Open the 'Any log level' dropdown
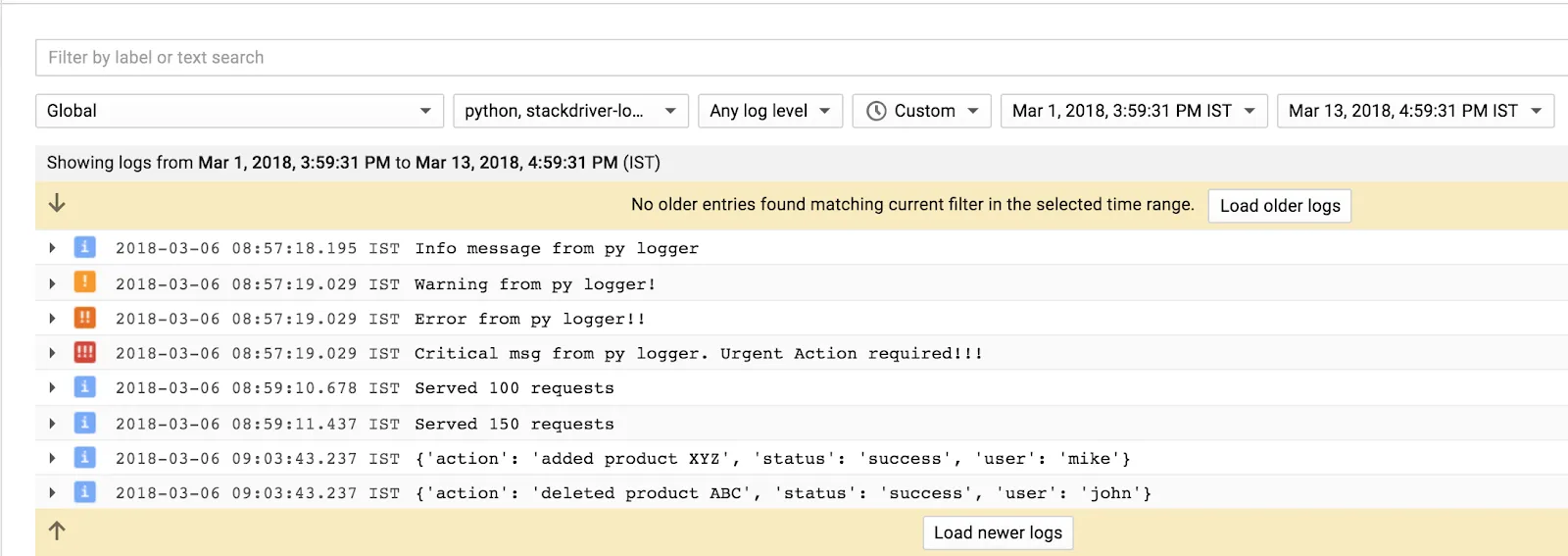Screen dimensions: 1568x556 770,111
